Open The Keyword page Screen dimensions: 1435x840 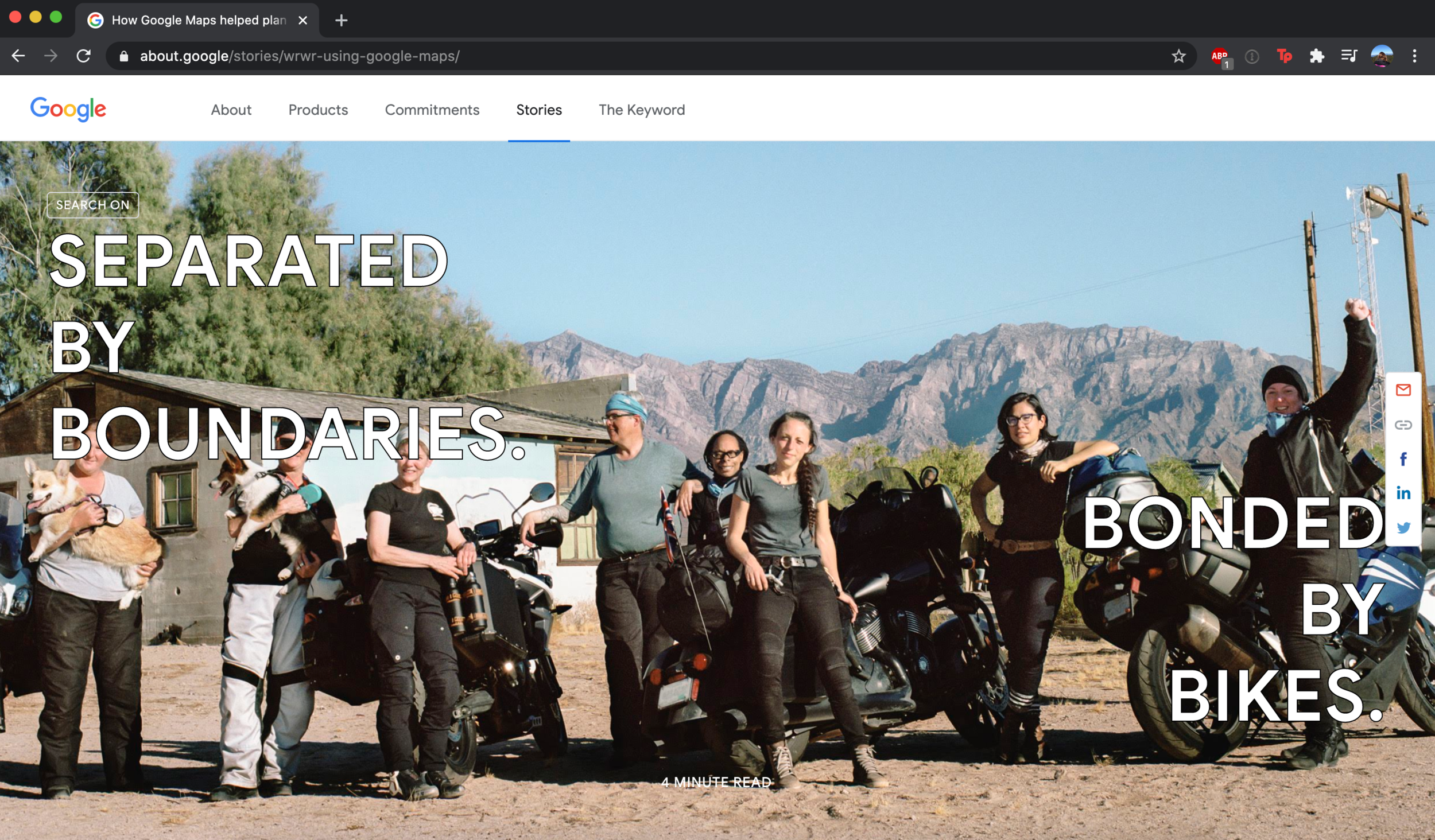click(x=641, y=110)
